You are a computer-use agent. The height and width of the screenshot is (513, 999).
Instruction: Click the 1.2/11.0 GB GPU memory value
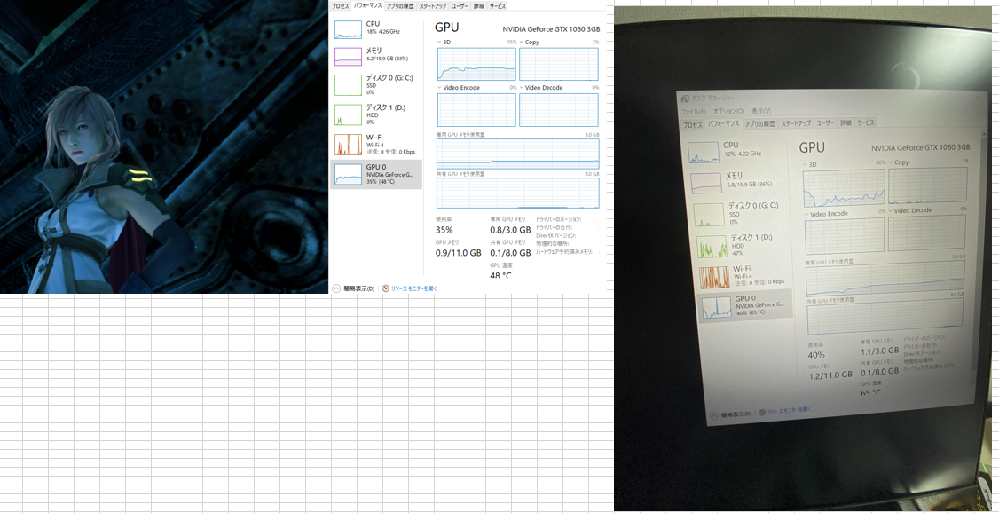(x=830, y=375)
